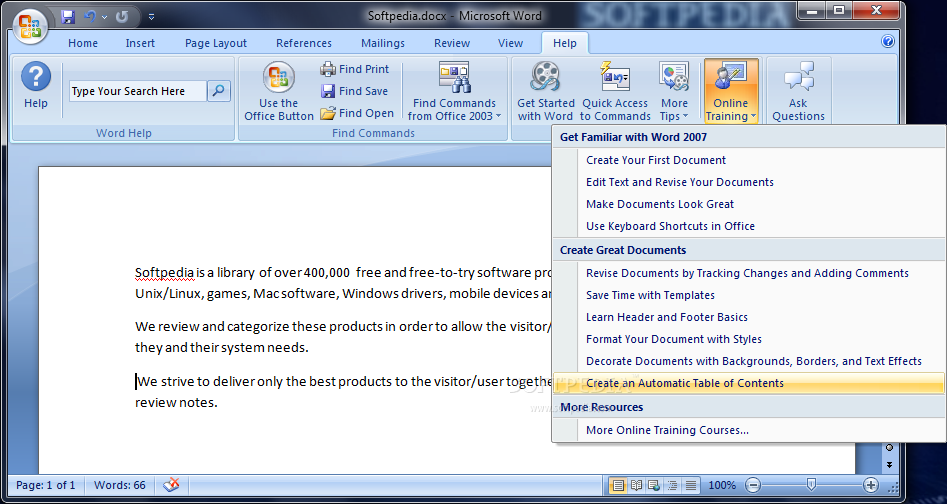Switch to the Insert tab

tap(140, 43)
